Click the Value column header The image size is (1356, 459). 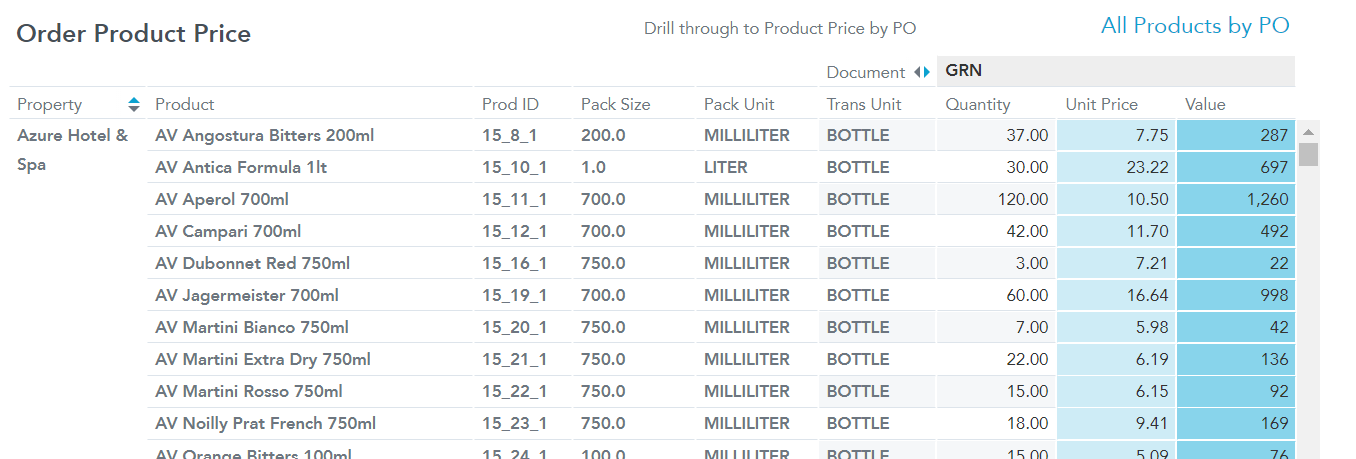click(1205, 104)
